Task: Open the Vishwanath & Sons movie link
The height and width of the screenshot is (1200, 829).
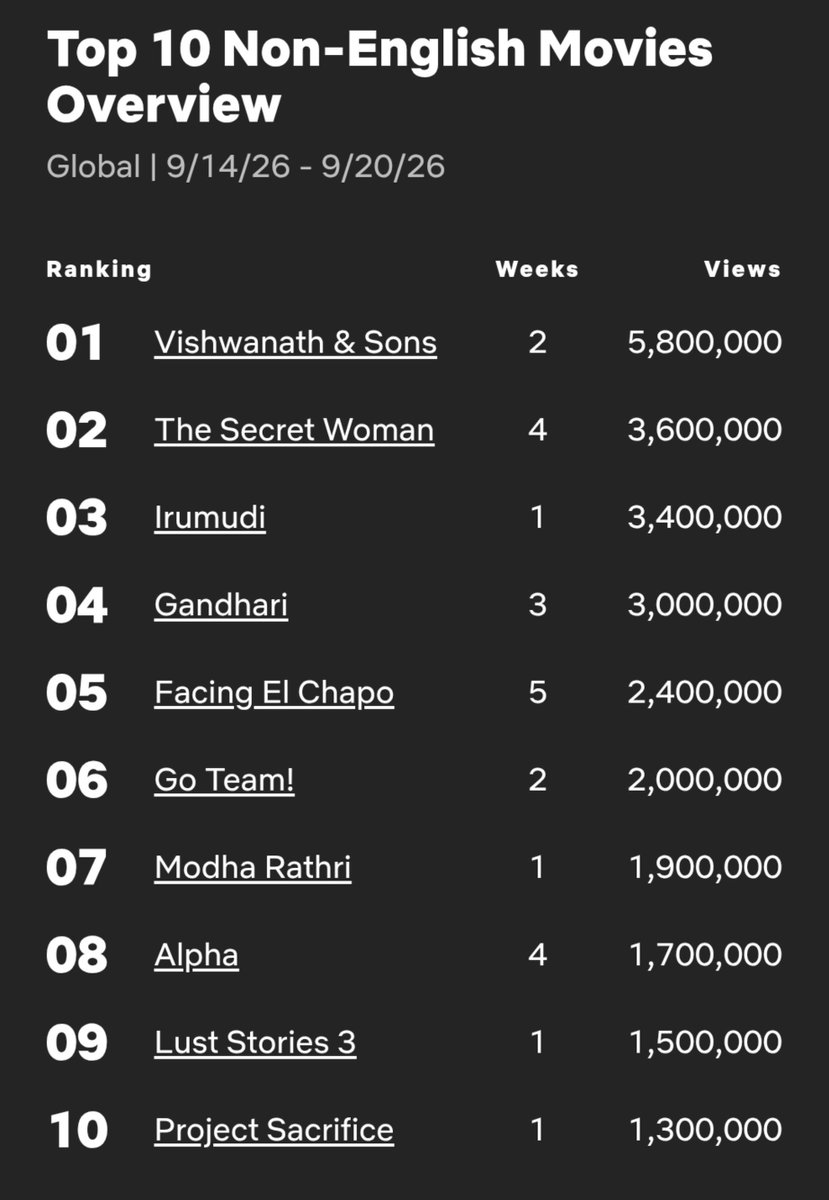Action: 295,342
